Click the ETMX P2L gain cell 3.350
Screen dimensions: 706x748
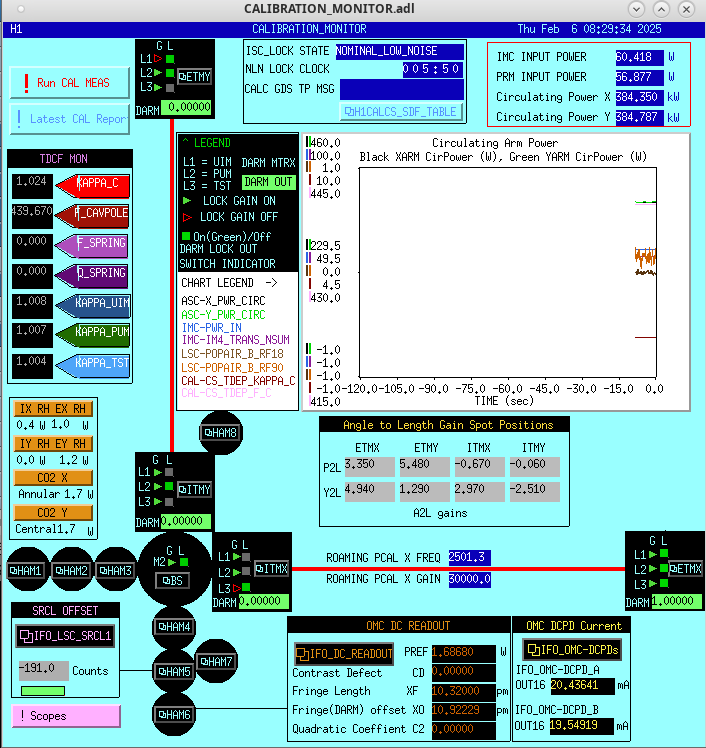[x=369, y=466]
